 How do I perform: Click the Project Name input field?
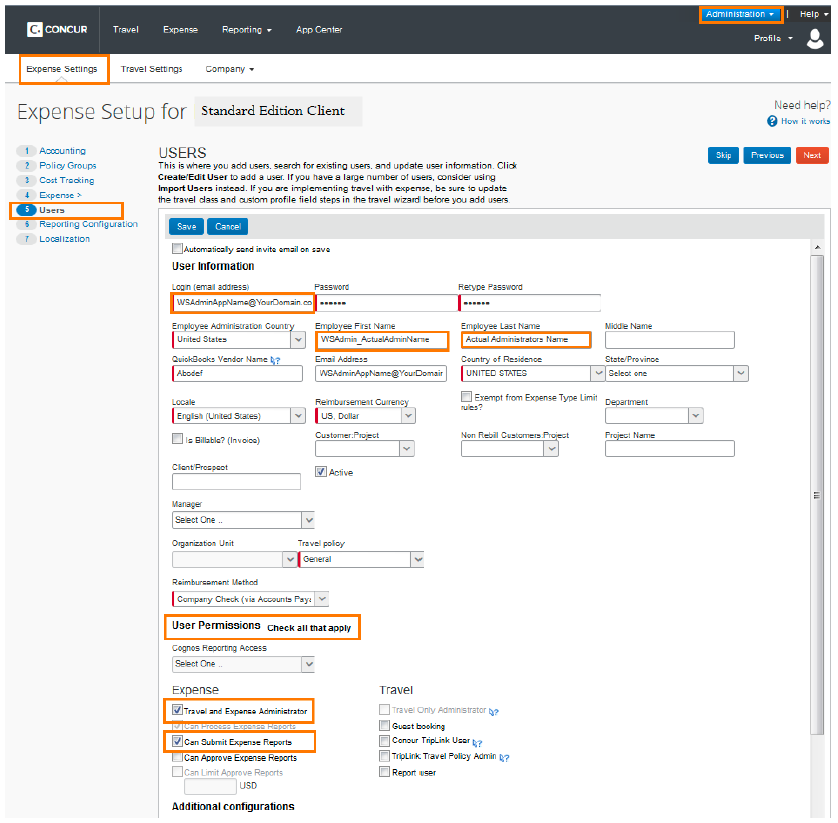670,449
